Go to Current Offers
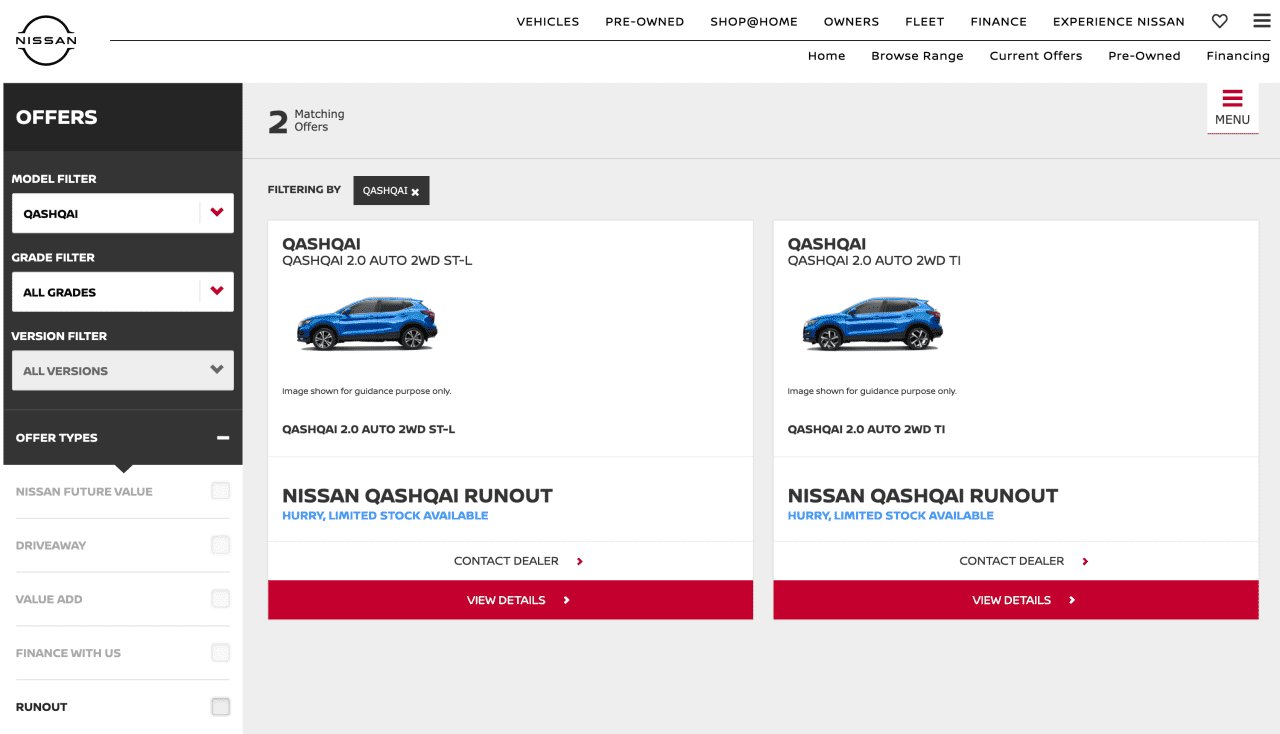The image size is (1280, 734). (x=1036, y=56)
